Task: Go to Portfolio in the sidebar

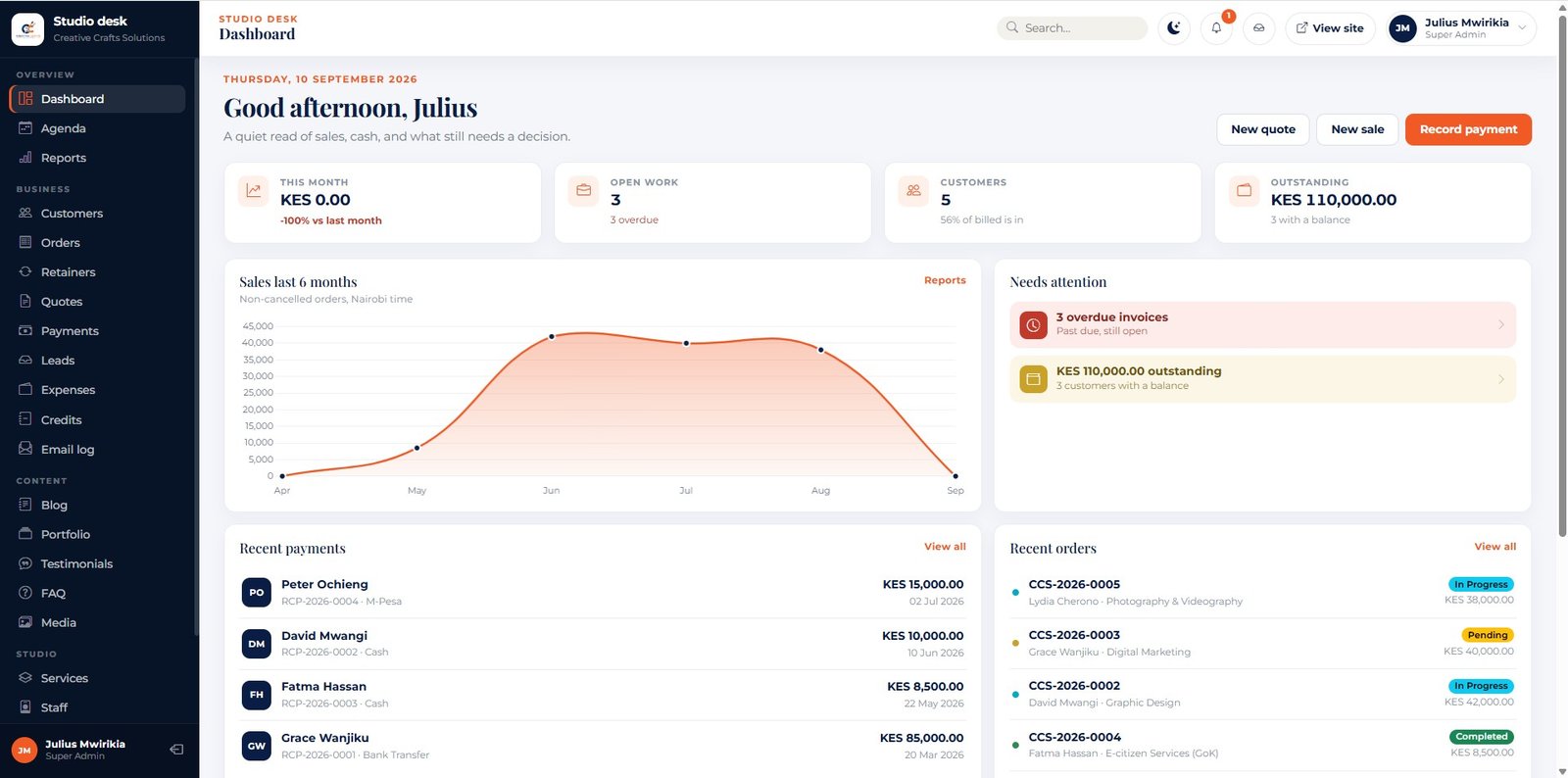Action: (97, 535)
